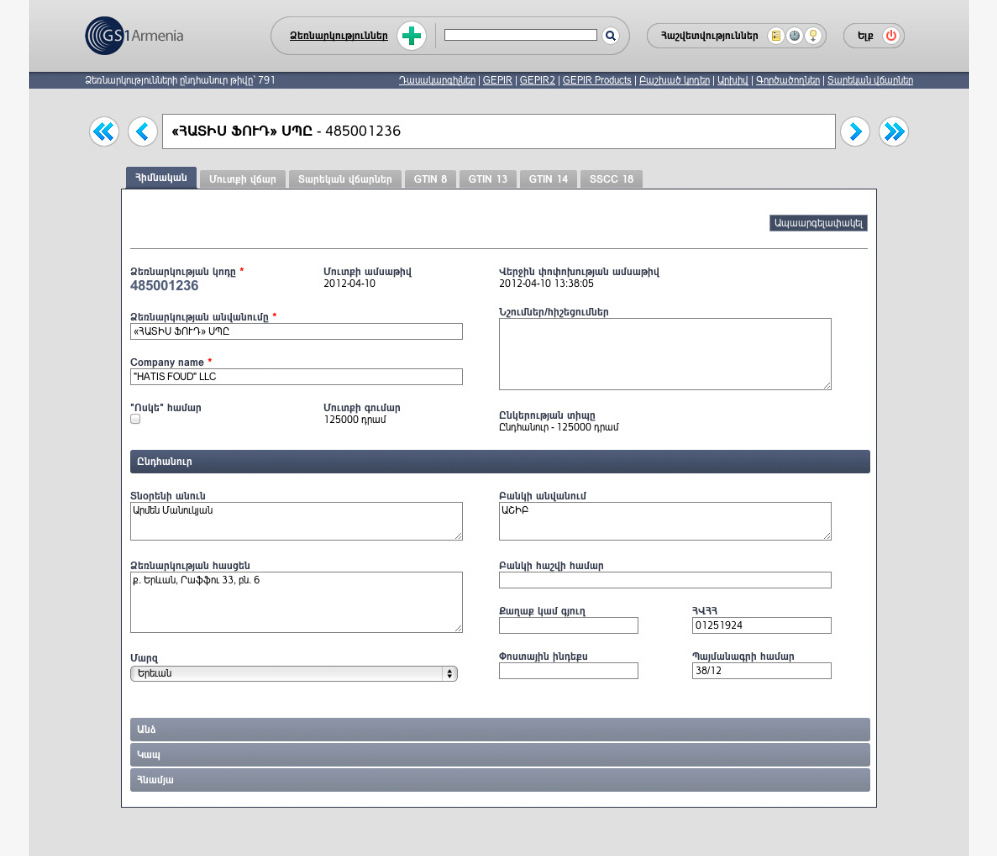Open the lightbulb report icon

pos(813,36)
